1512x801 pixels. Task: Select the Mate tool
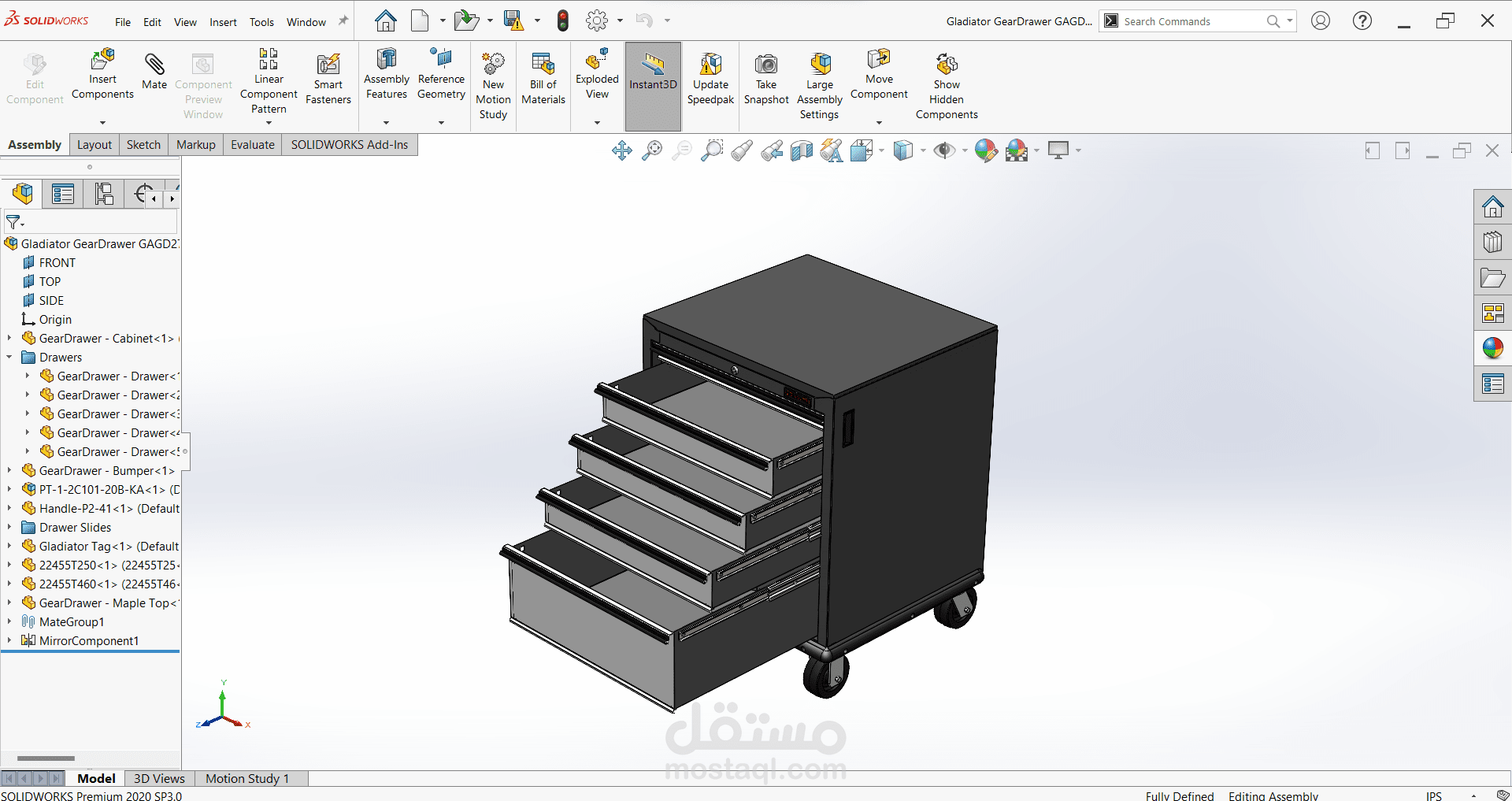154,72
